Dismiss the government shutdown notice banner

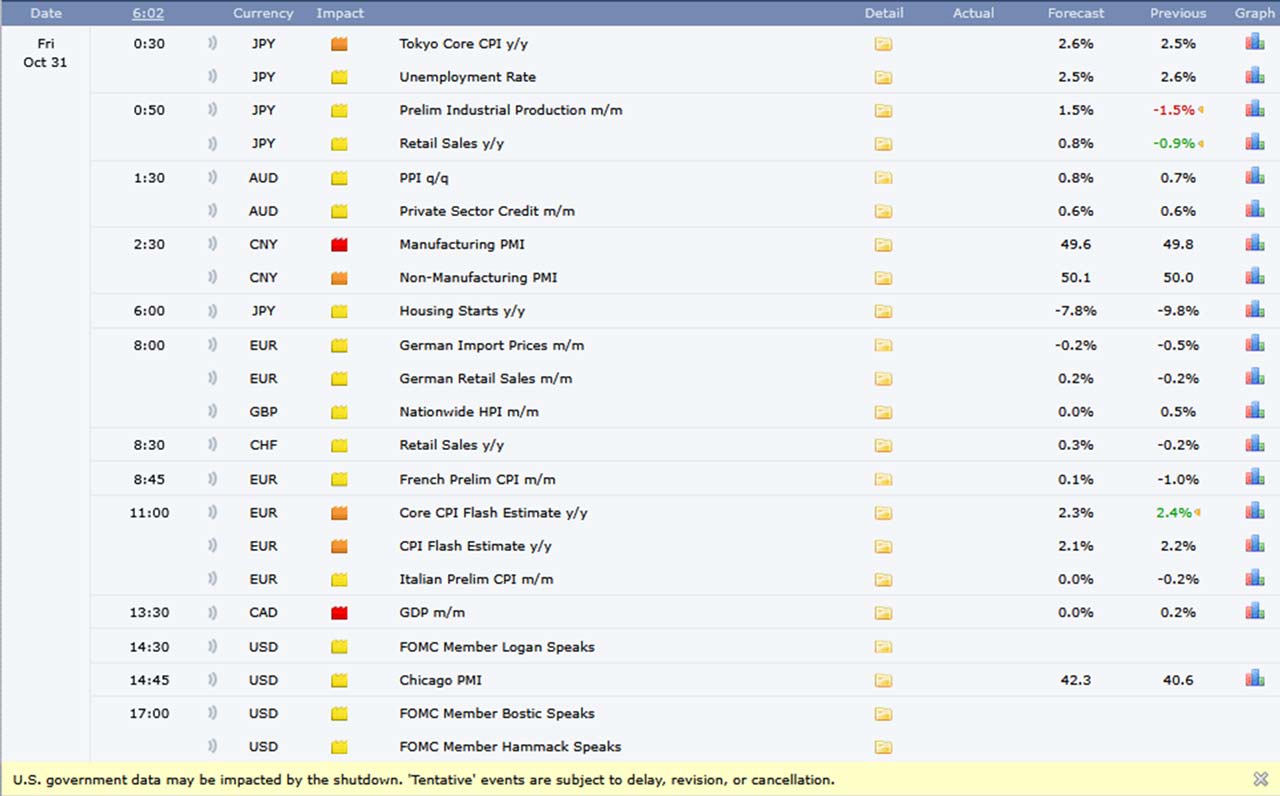(1260, 779)
